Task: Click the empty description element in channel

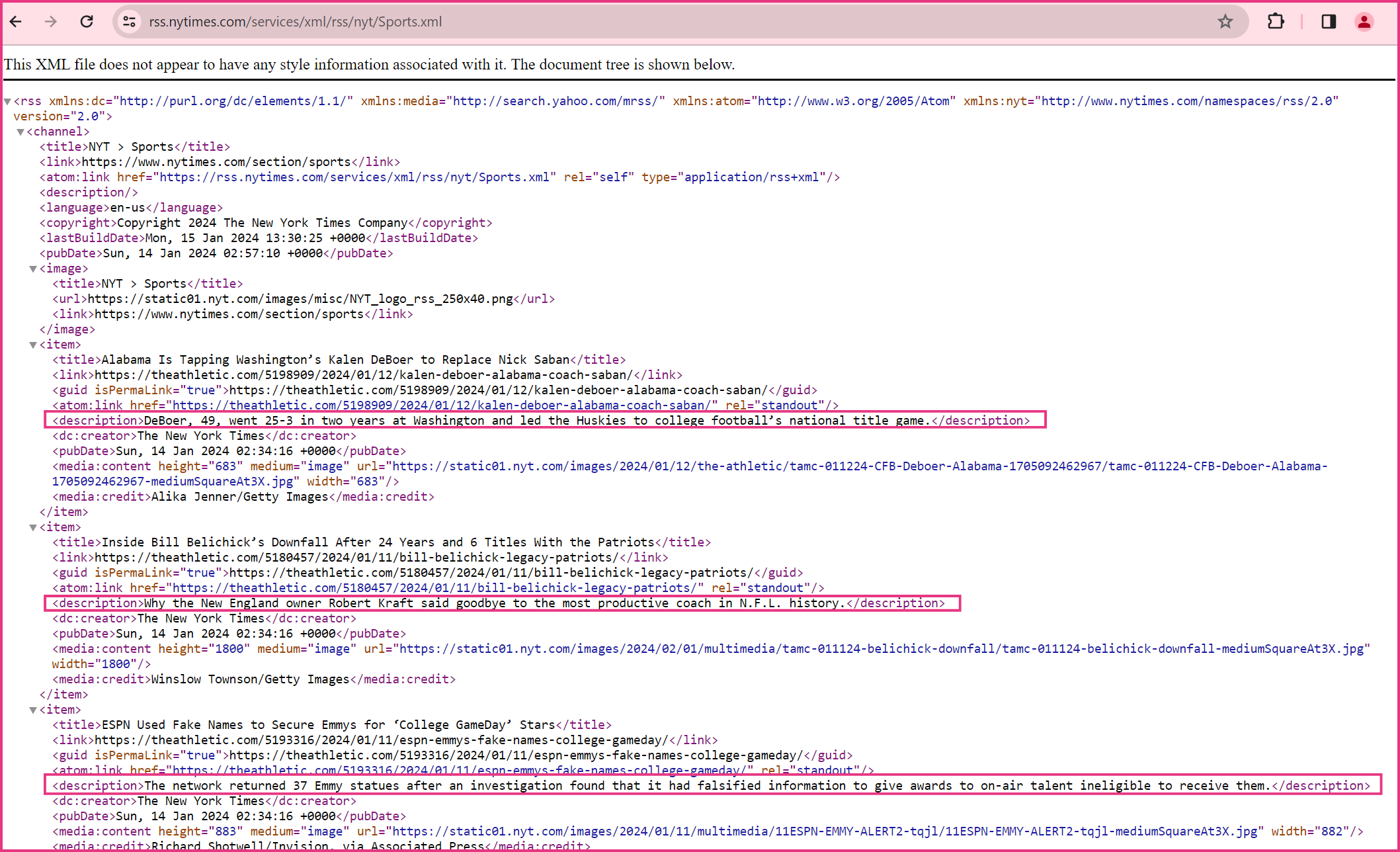Action: pyautogui.click(x=89, y=192)
